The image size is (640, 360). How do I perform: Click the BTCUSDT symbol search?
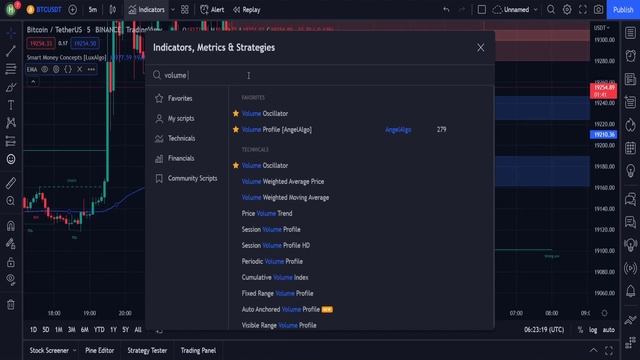point(44,10)
